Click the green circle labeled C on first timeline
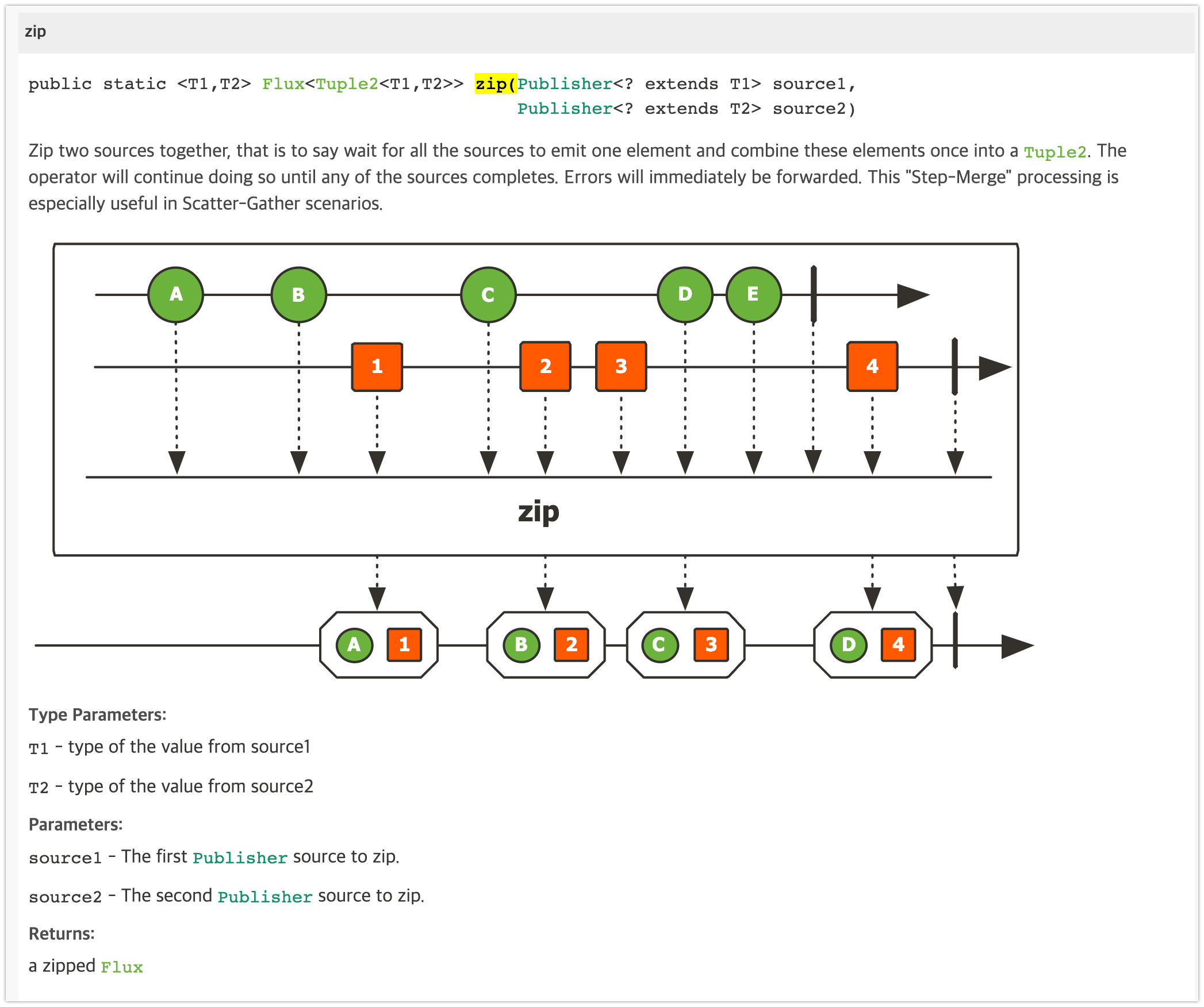1204x1007 pixels. pyautogui.click(x=488, y=294)
